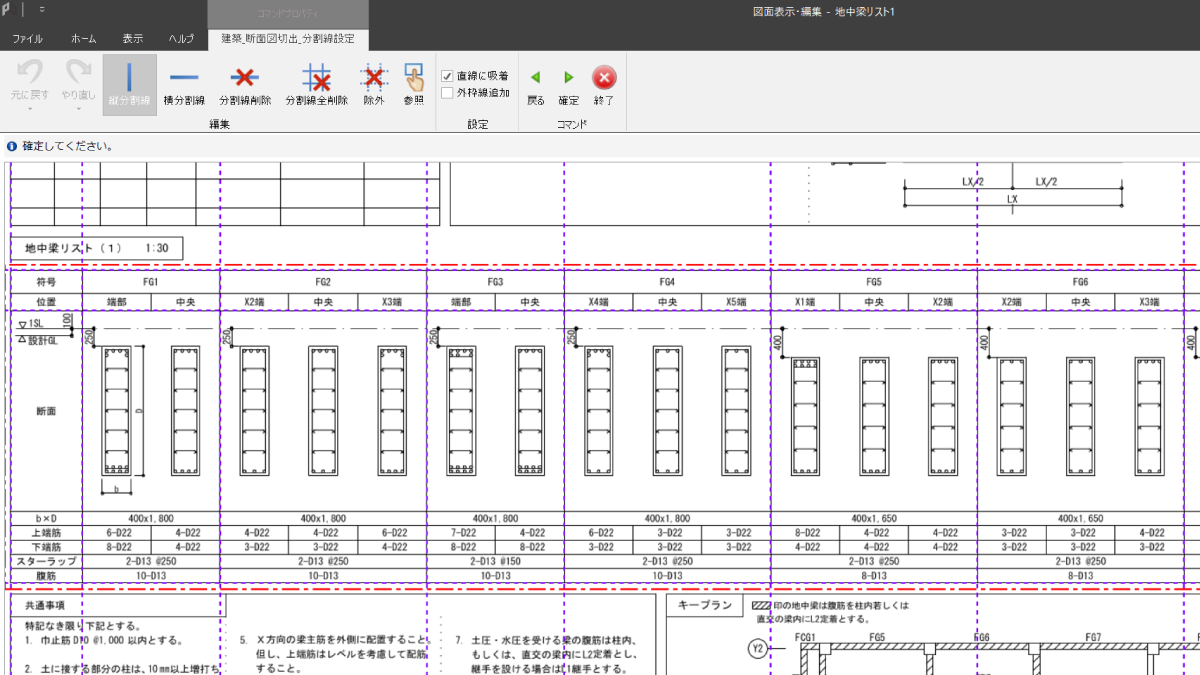Viewport: 1200px width, 675px height.
Task: Click the やり直し redo icon
Action: pos(78,72)
